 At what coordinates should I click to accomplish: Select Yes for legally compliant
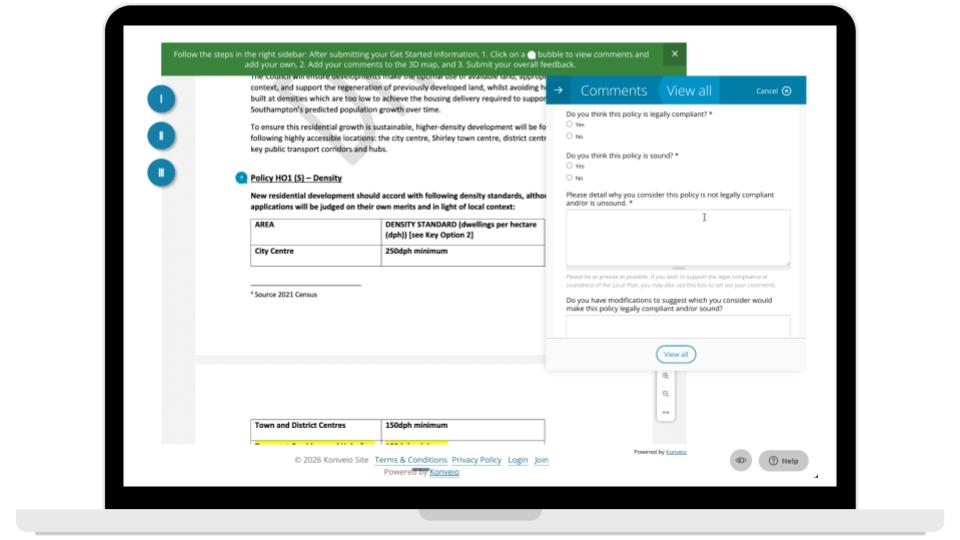point(569,124)
